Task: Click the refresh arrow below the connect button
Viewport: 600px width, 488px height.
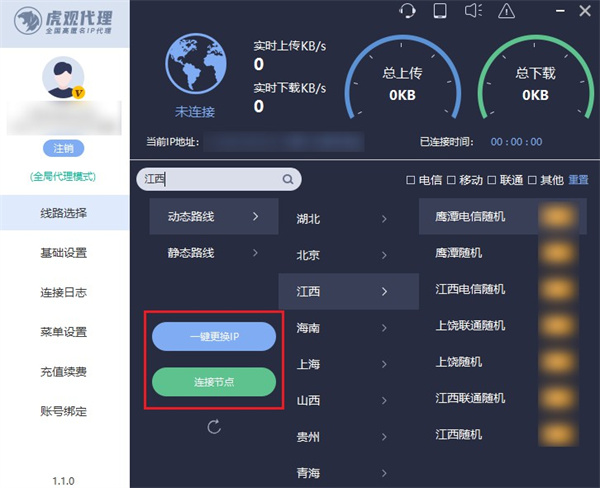Action: click(214, 426)
